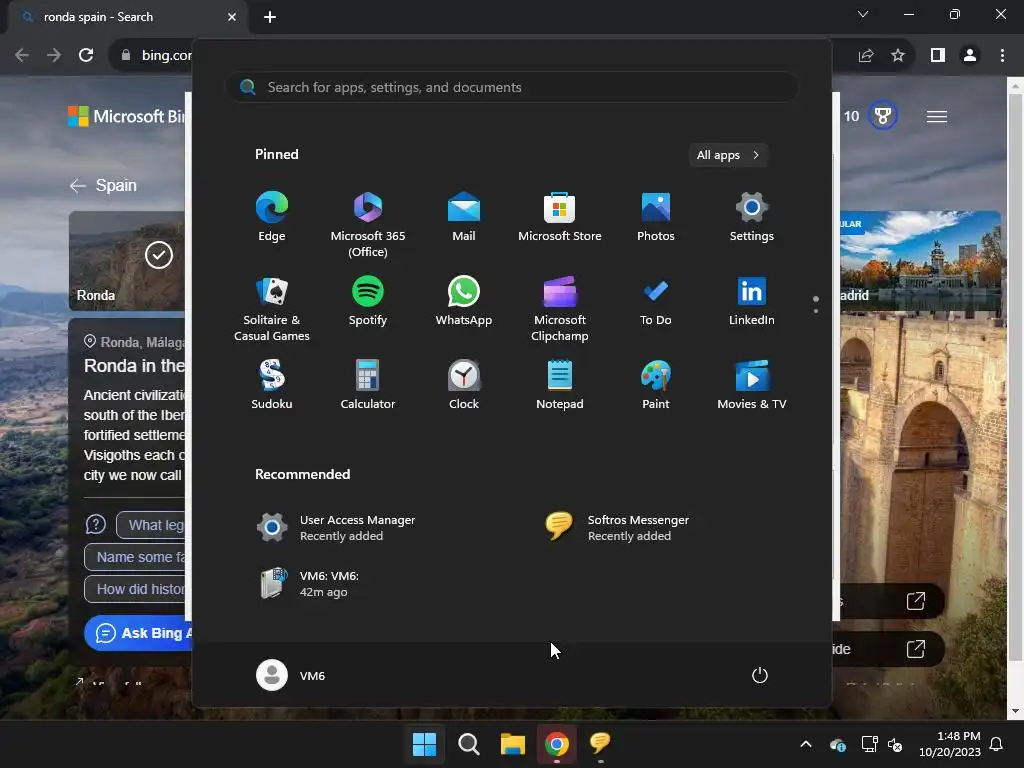Screen dimensions: 1024x768
Task: Open File Explorer from taskbar
Action: [x=513, y=744]
